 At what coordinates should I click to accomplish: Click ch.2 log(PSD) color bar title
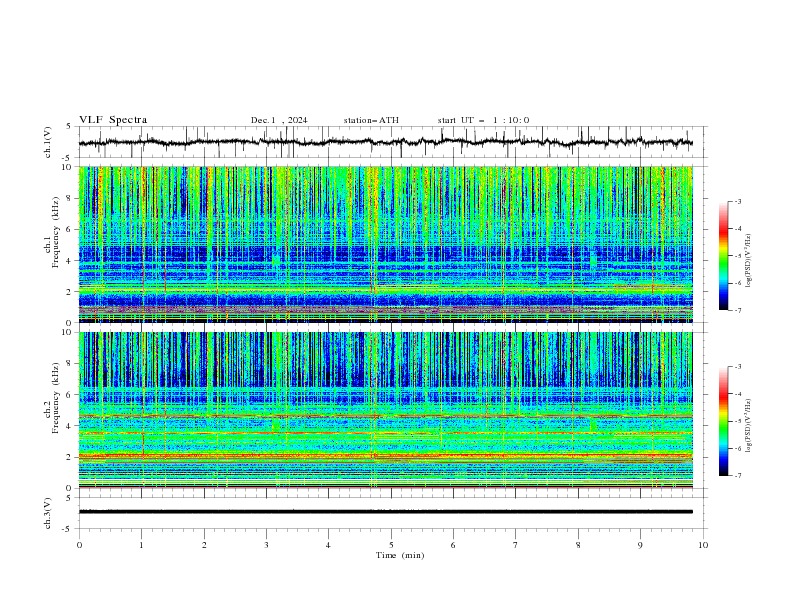[x=749, y=425]
